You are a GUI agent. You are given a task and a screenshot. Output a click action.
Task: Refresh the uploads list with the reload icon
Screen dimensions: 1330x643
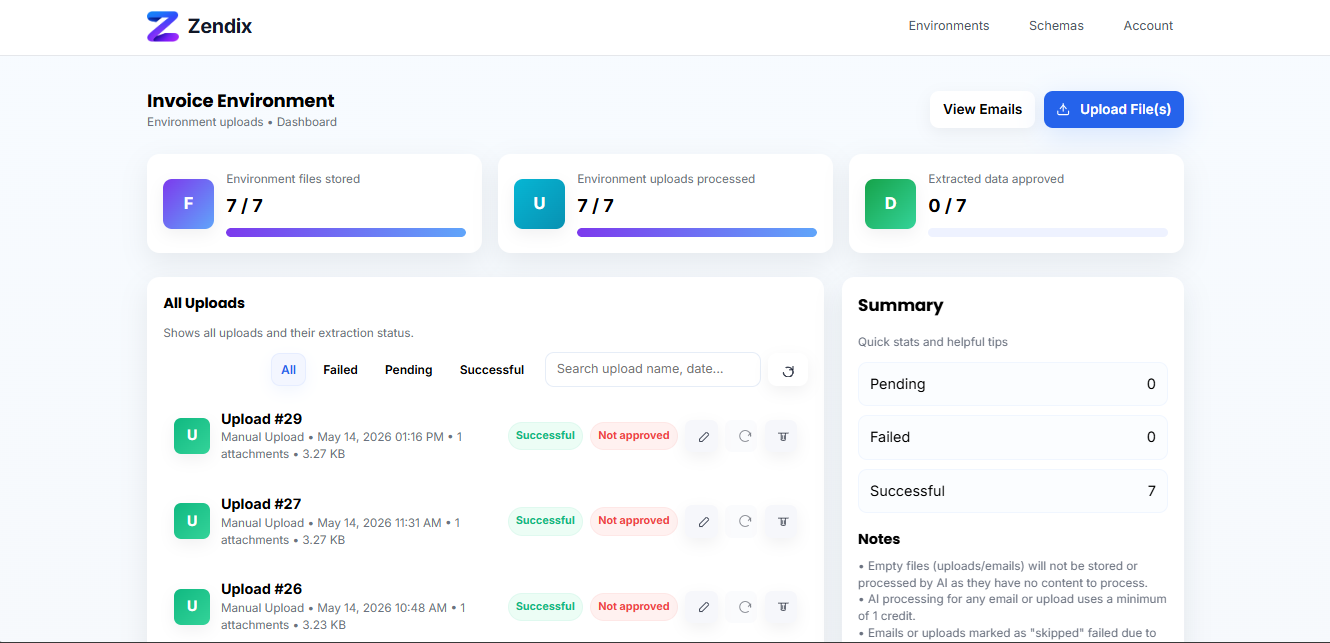coord(787,371)
